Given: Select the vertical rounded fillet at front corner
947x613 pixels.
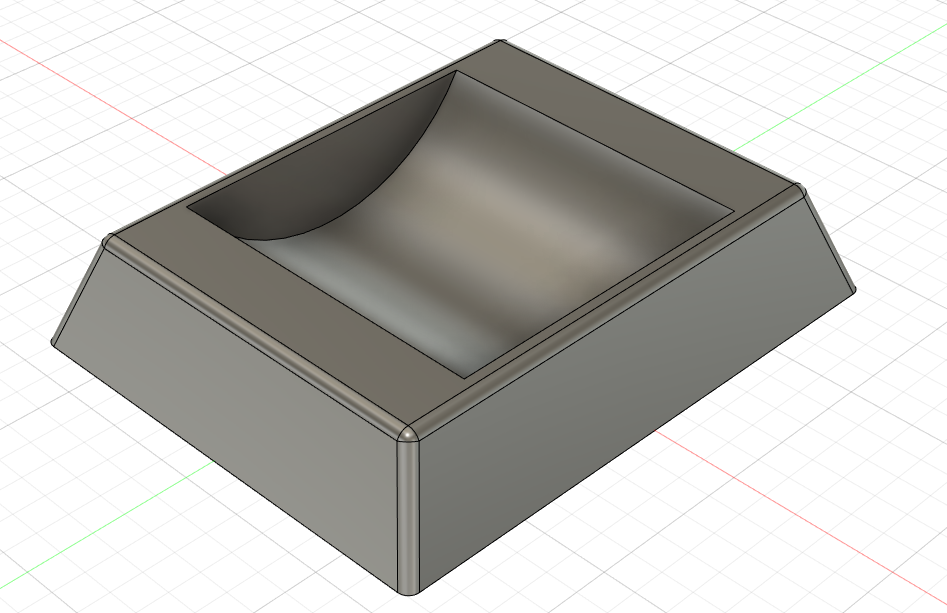Looking at the screenshot, I should (408, 516).
